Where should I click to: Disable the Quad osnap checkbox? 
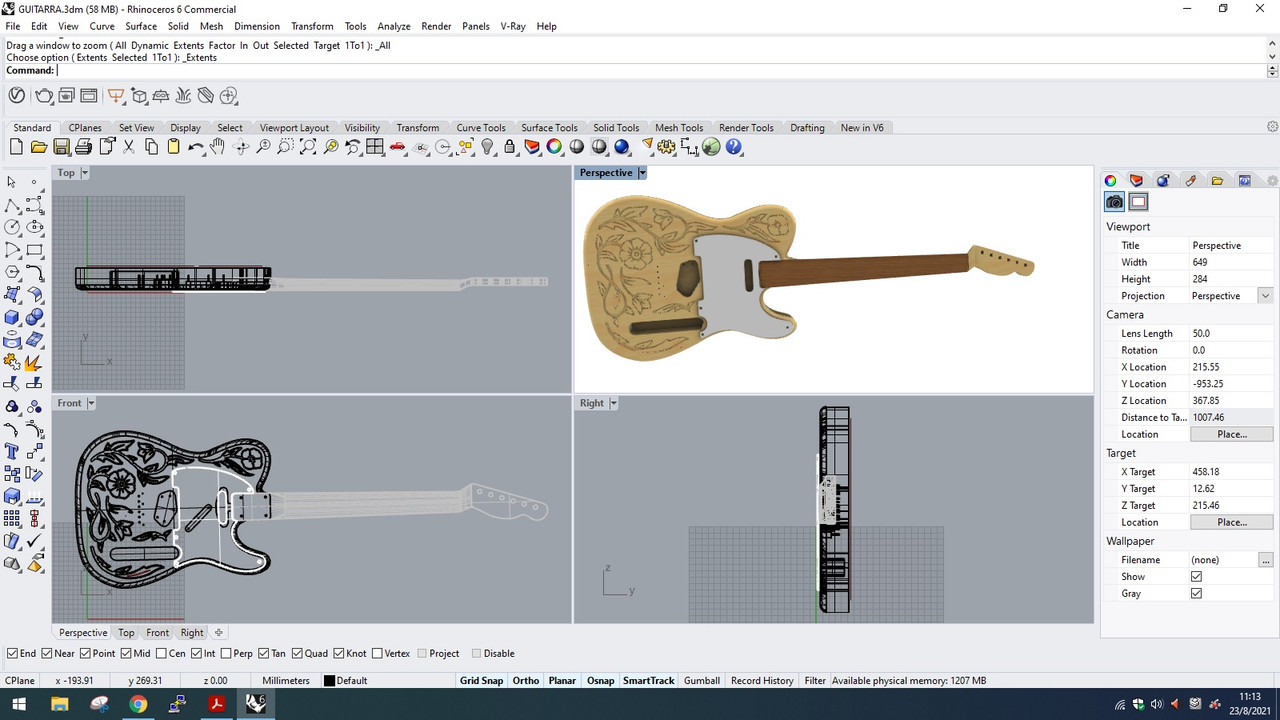tap(297, 653)
